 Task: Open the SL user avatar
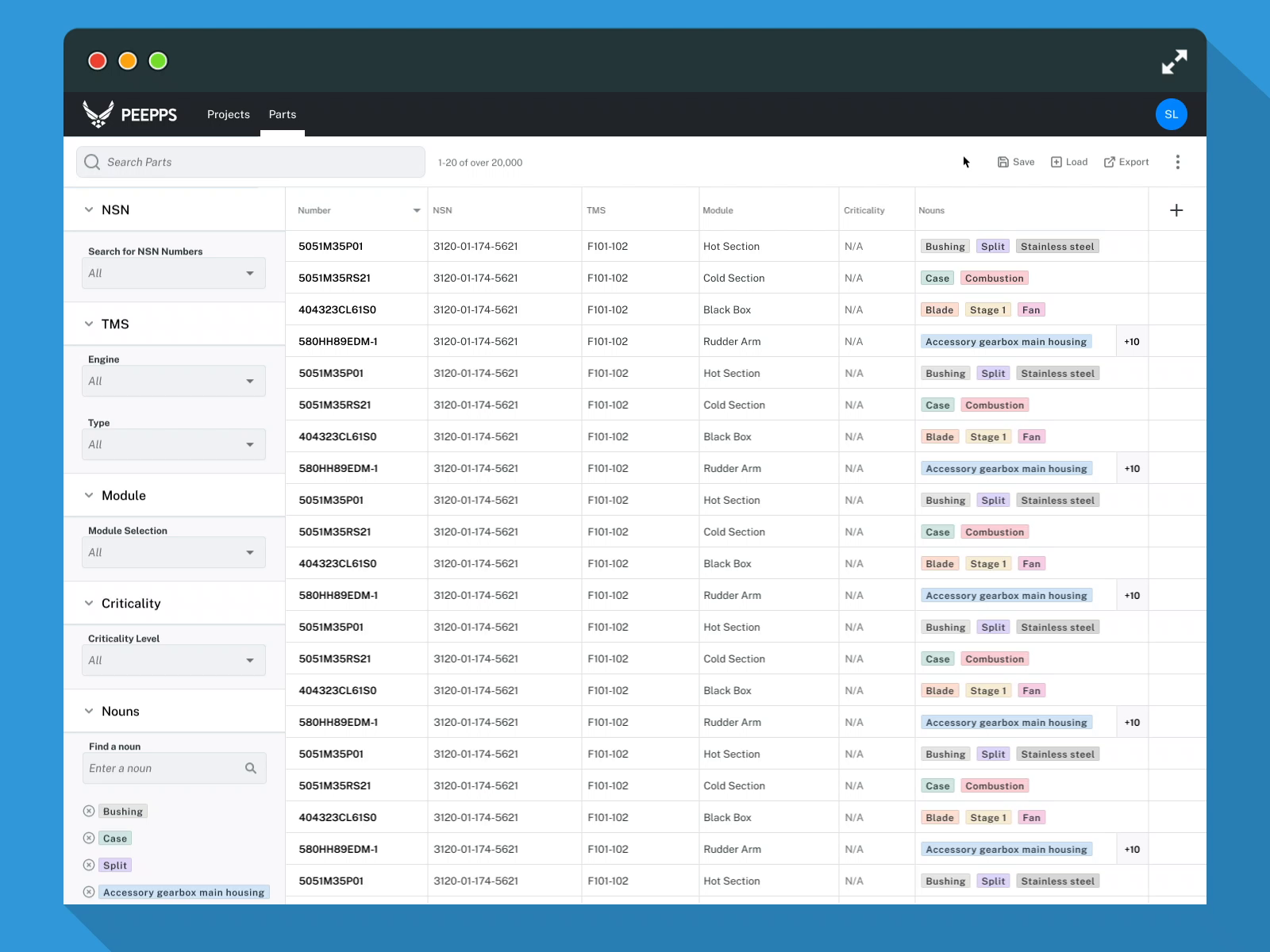tap(1171, 114)
